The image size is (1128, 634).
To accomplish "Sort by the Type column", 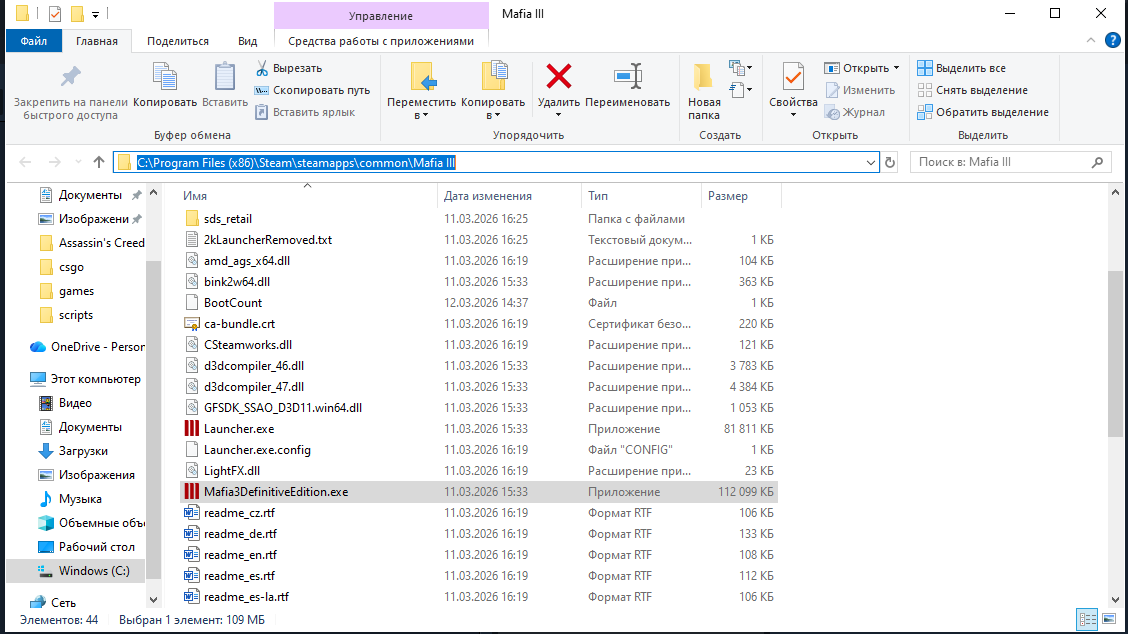I will [641, 196].
